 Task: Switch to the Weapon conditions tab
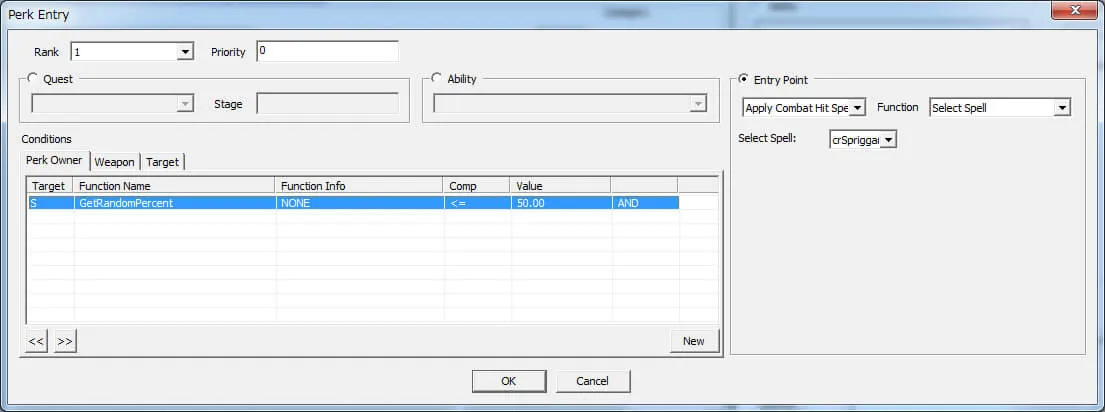click(115, 162)
